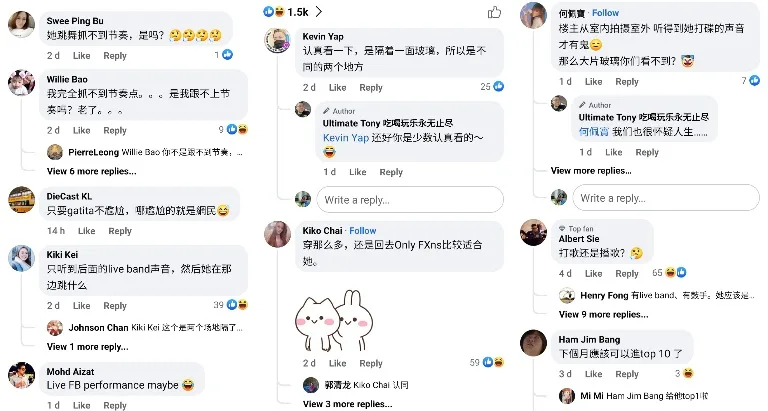The image size is (768, 411).
Task: Like Ham Jim Bang's comment
Action: 593,374
